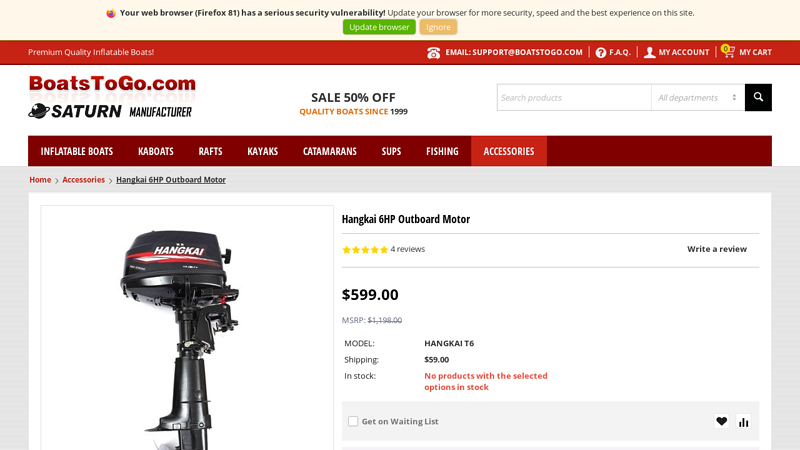800x450 pixels.
Task: Click in the Search products field
Action: coord(574,97)
